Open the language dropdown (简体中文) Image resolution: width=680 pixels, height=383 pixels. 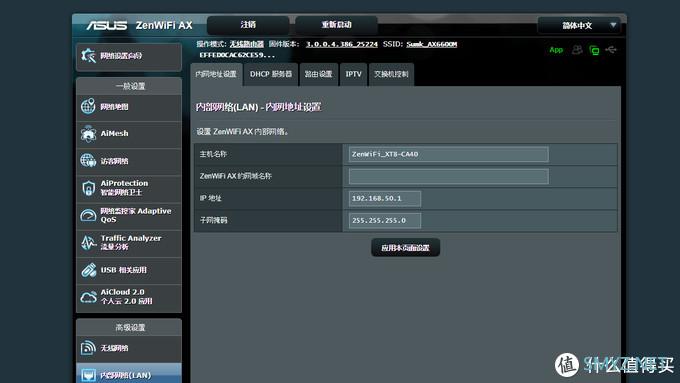[579, 25]
